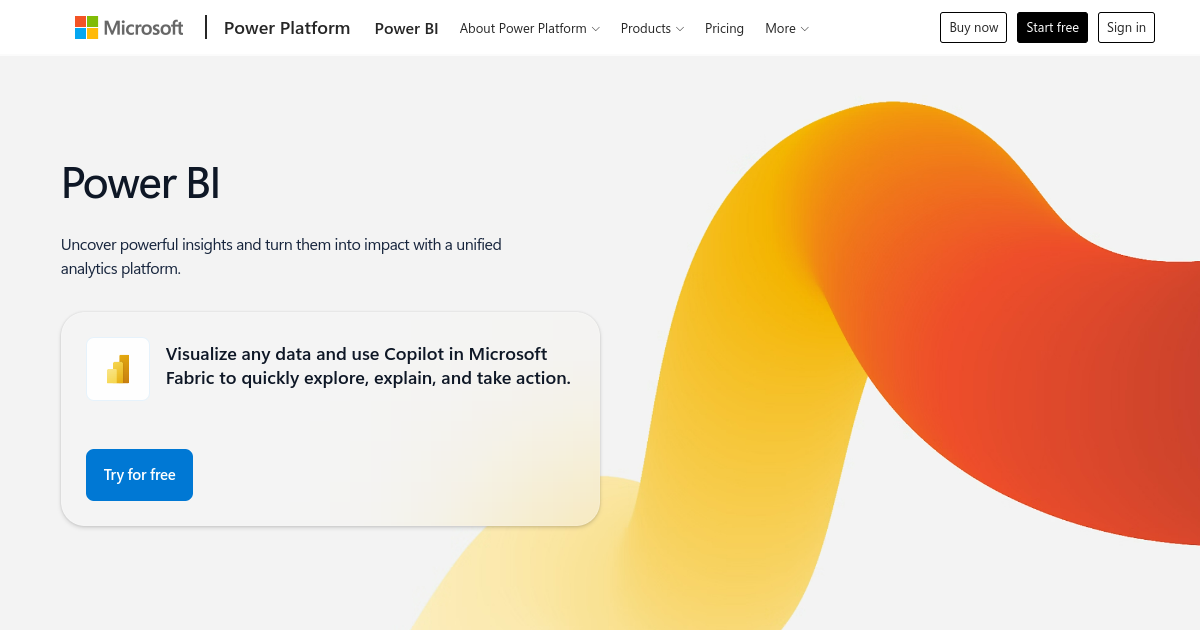Click the Sign in button
1200x630 pixels.
[1126, 28]
